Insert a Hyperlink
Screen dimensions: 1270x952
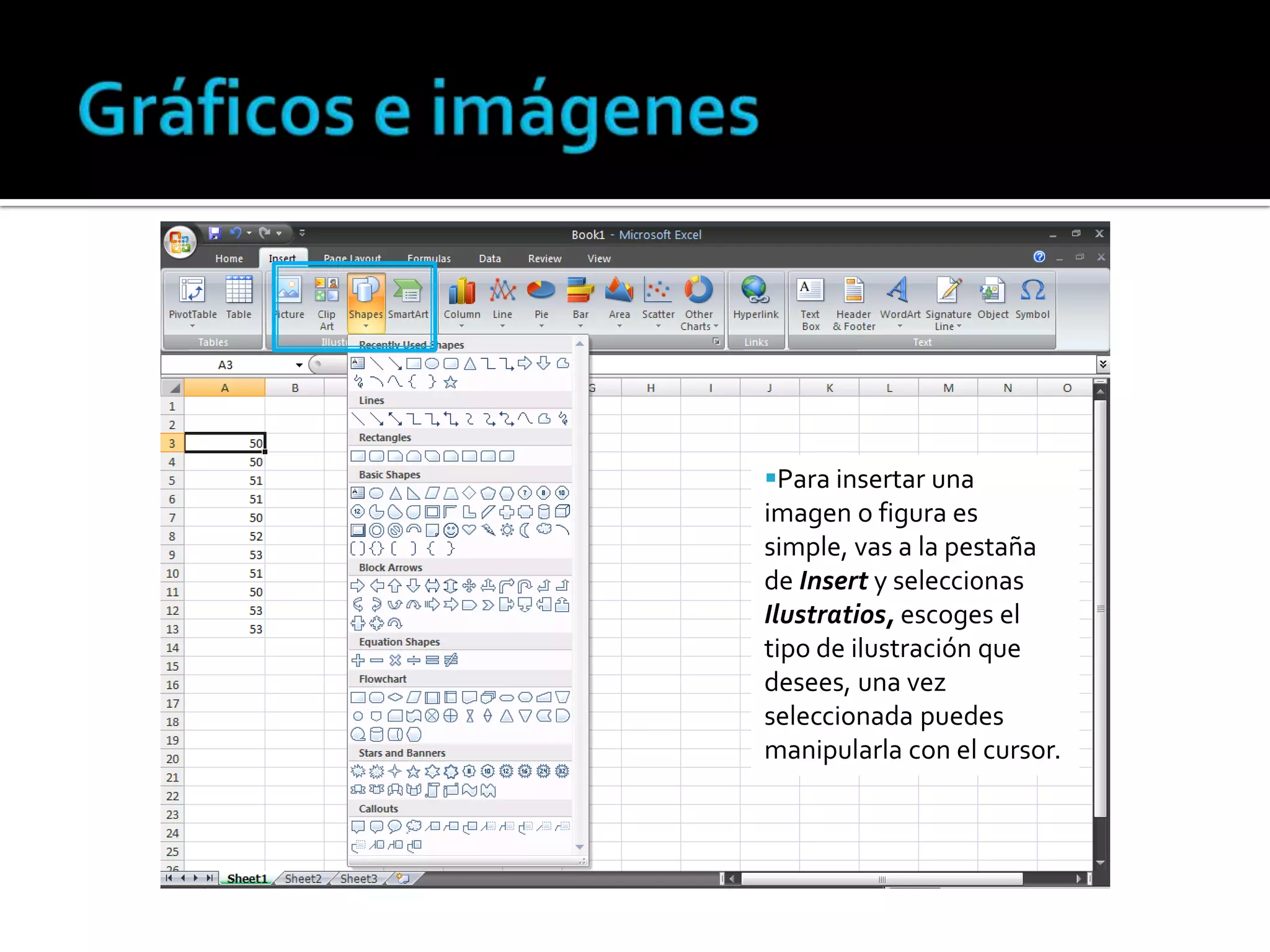click(755, 299)
